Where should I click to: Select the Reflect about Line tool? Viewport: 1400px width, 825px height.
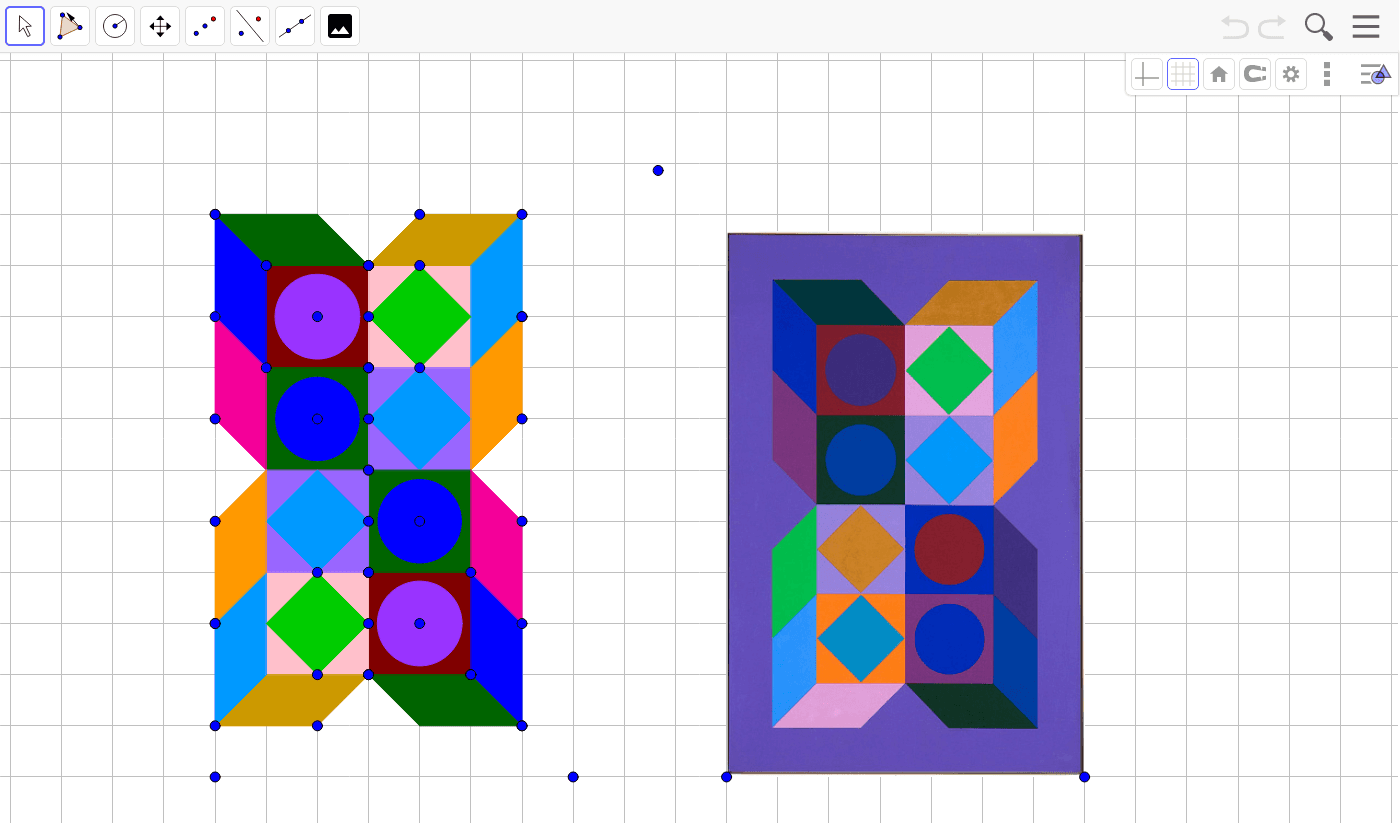pos(250,26)
